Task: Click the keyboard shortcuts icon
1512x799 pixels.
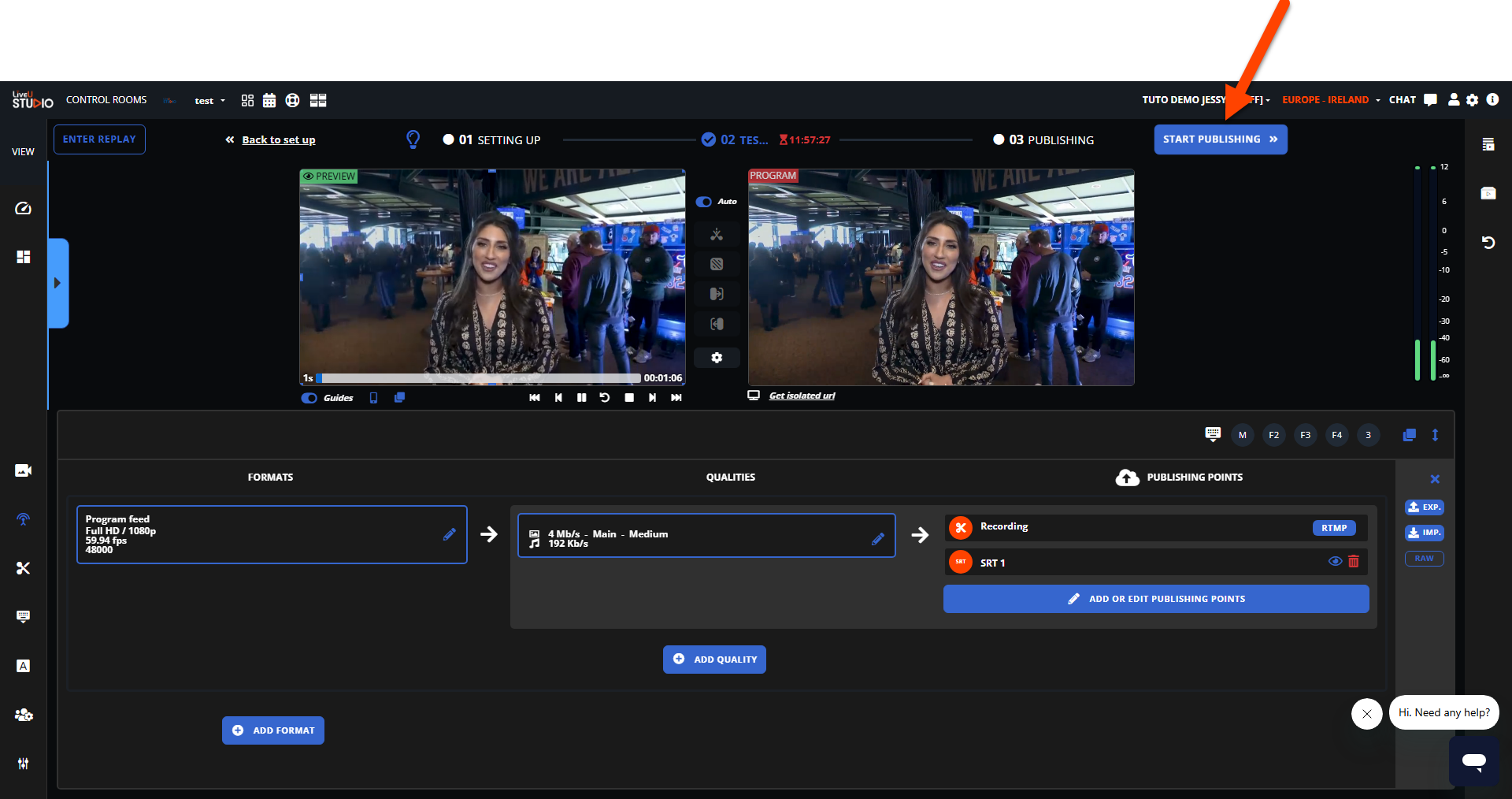Action: (x=1213, y=434)
